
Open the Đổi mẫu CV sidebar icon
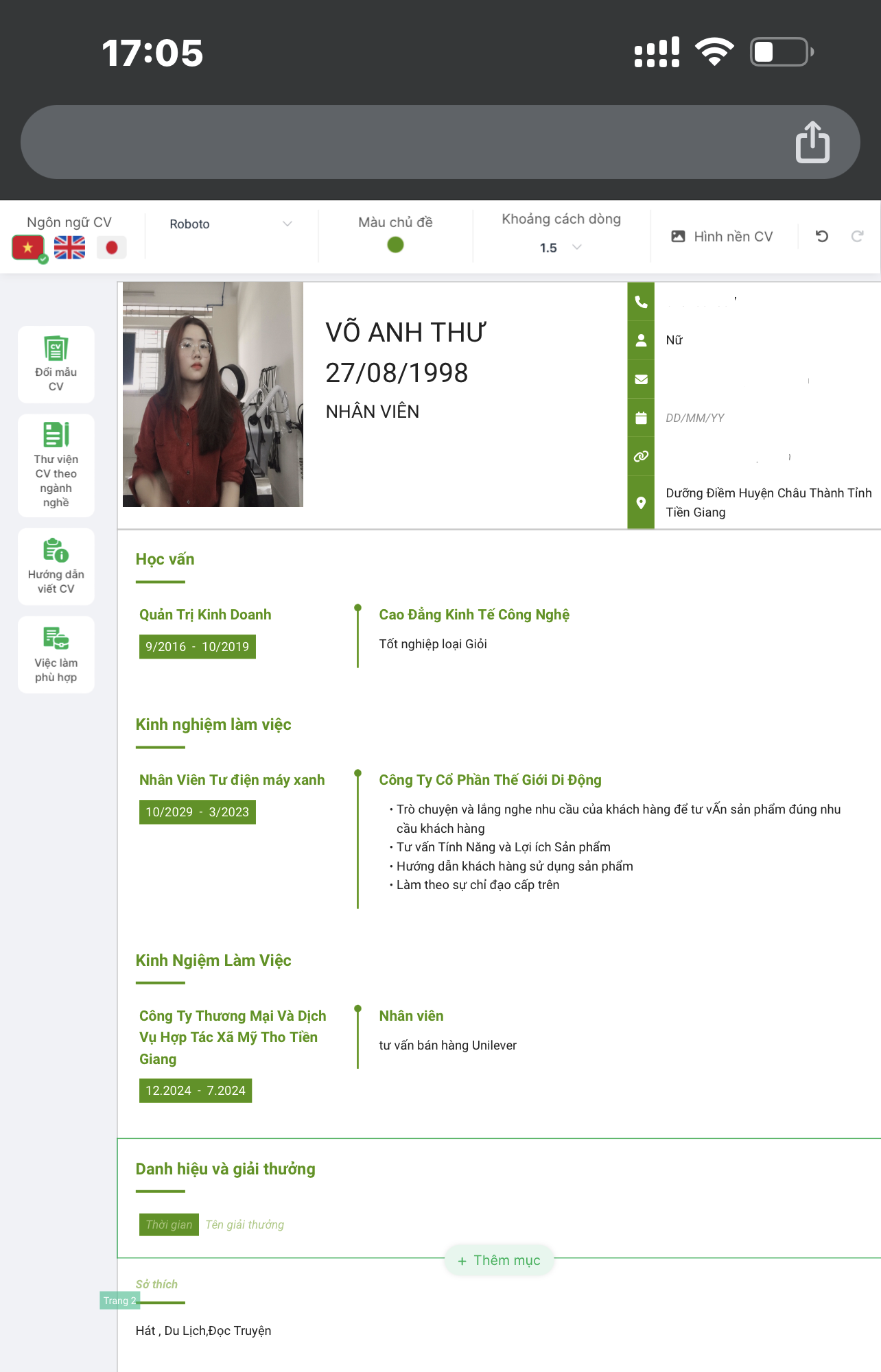[x=56, y=364]
